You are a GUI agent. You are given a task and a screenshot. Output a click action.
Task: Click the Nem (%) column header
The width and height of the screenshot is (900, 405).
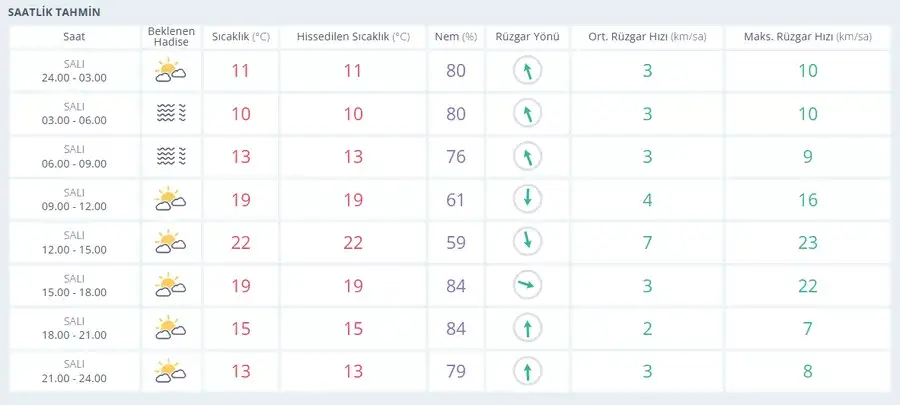pos(456,37)
